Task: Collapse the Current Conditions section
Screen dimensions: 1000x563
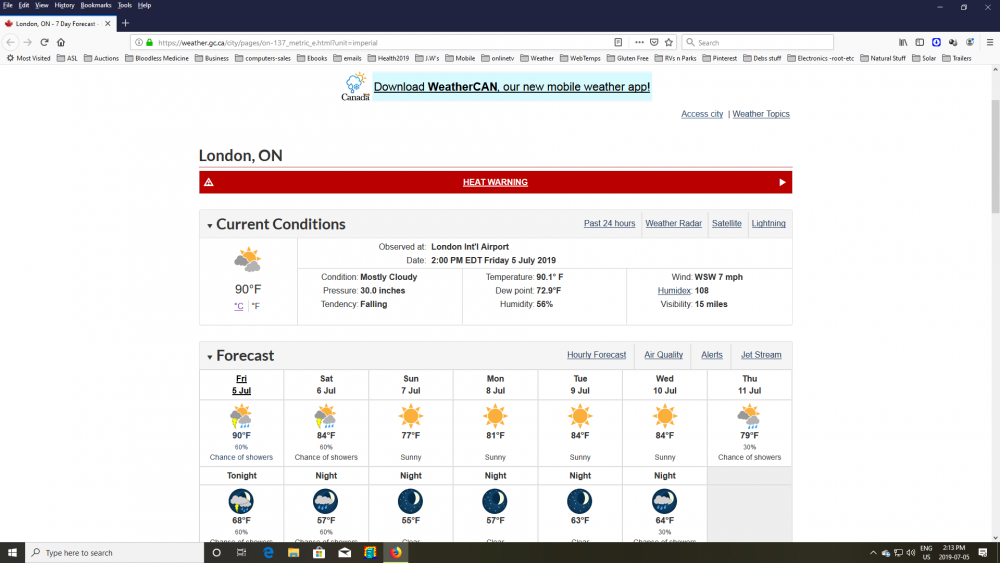Action: (x=210, y=226)
